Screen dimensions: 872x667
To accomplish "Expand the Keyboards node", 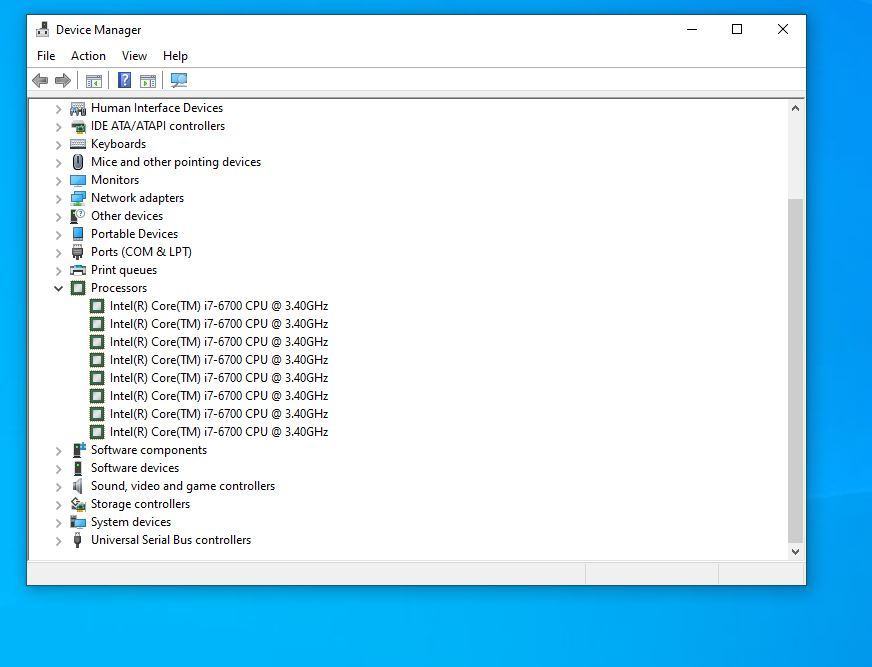I will point(58,145).
